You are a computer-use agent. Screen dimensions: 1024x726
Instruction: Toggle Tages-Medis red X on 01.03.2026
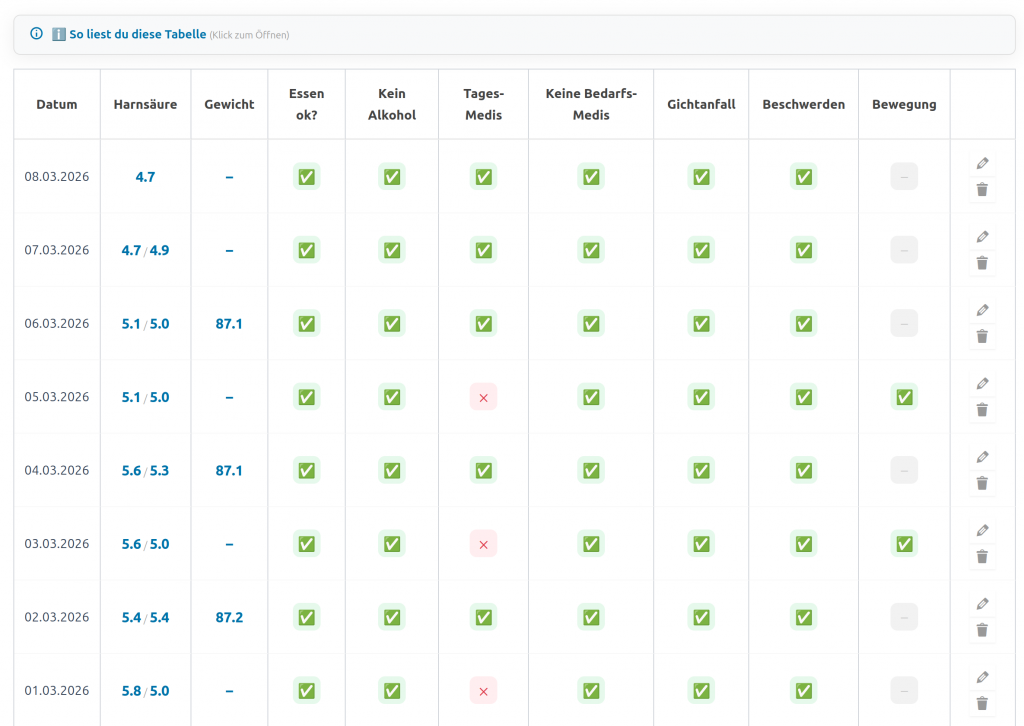(483, 691)
